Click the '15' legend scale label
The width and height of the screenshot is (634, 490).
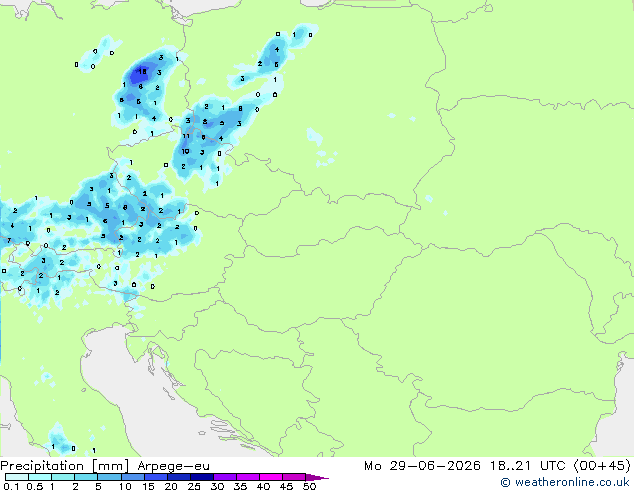[148, 486]
